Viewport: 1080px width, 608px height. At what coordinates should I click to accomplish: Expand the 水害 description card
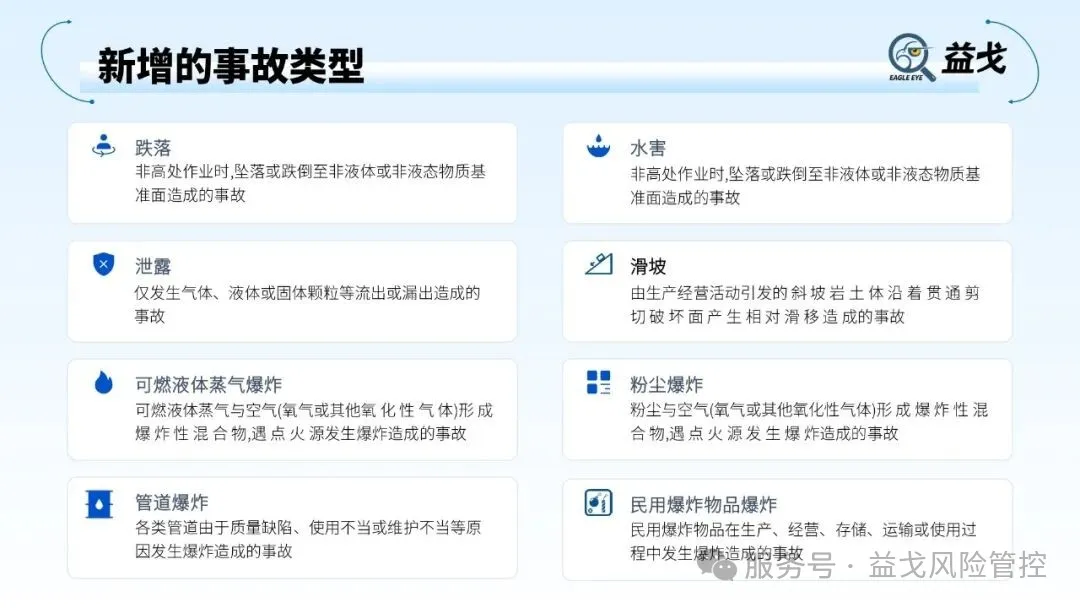(788, 172)
